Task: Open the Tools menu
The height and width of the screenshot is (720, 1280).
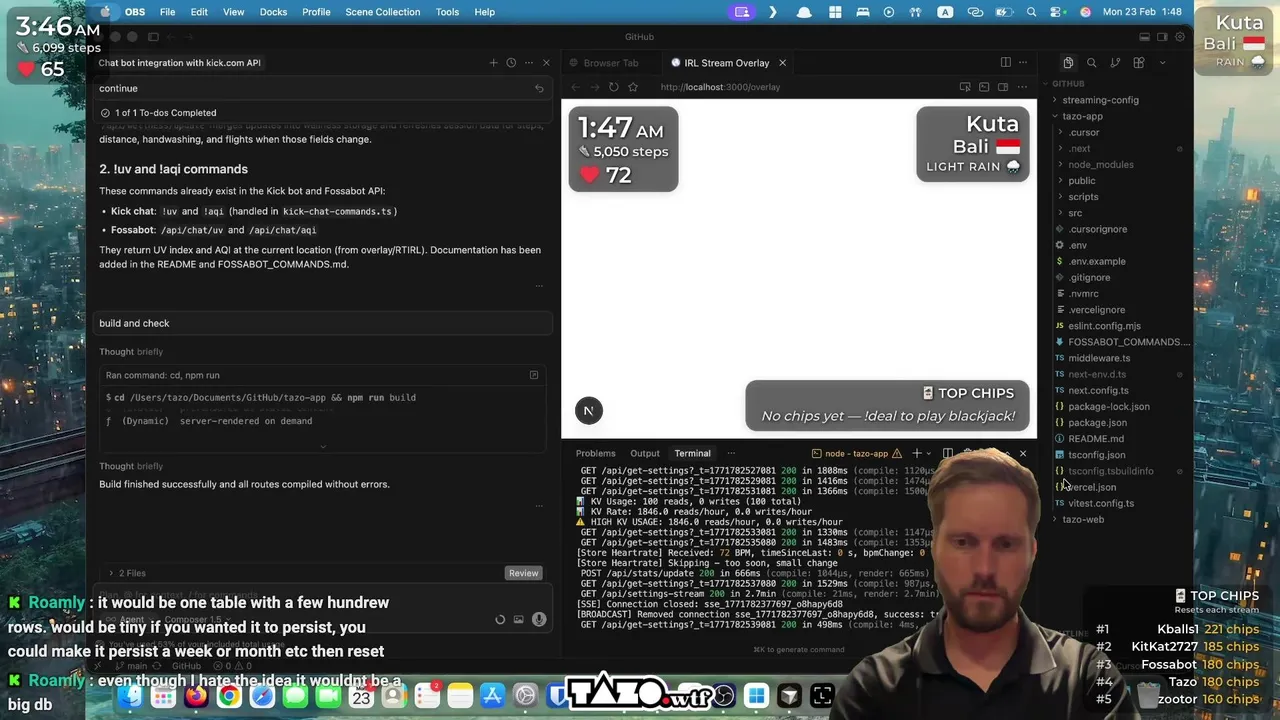Action: pos(447,12)
